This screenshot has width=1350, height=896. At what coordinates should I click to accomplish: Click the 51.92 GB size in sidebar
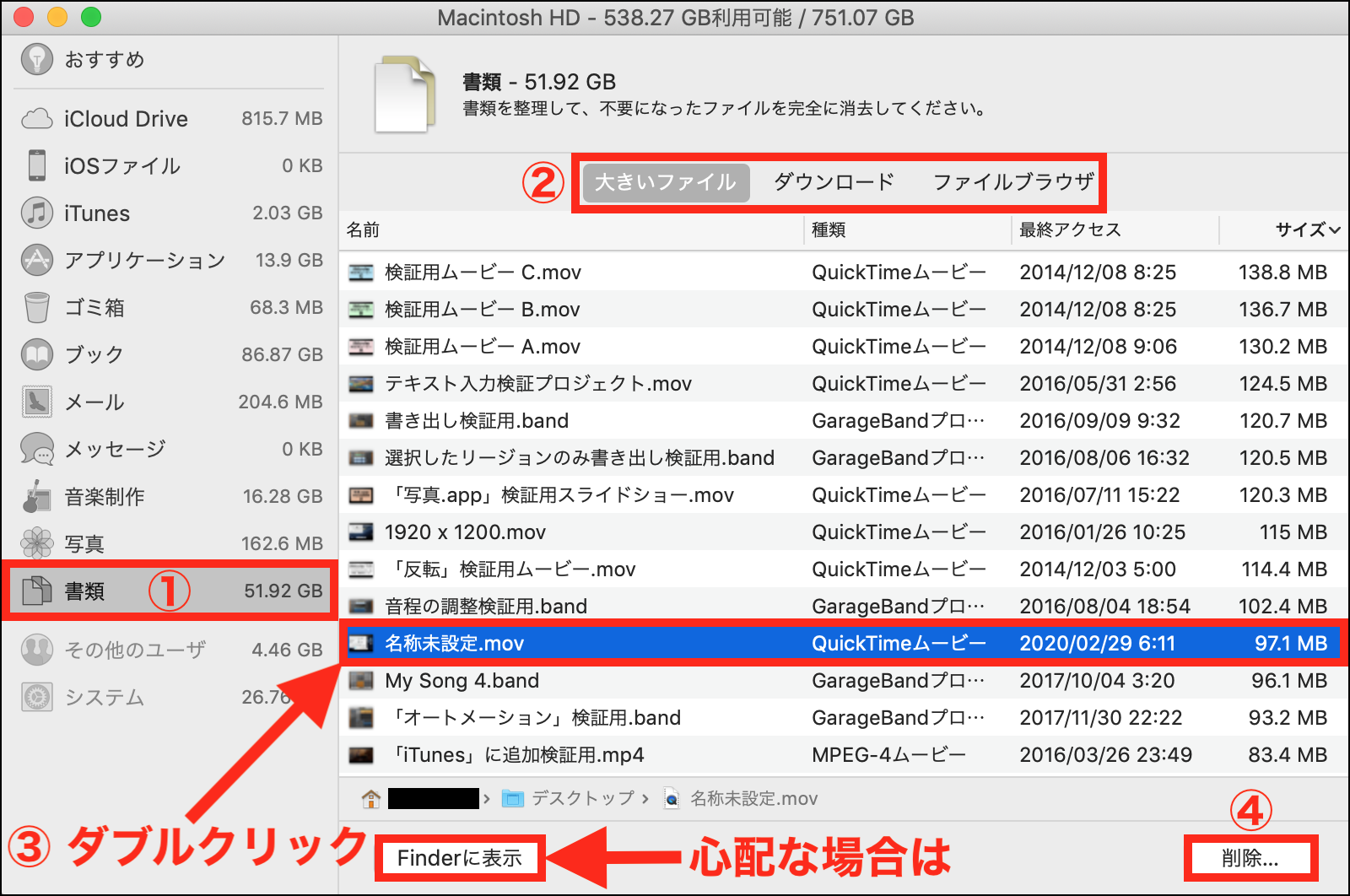[283, 591]
